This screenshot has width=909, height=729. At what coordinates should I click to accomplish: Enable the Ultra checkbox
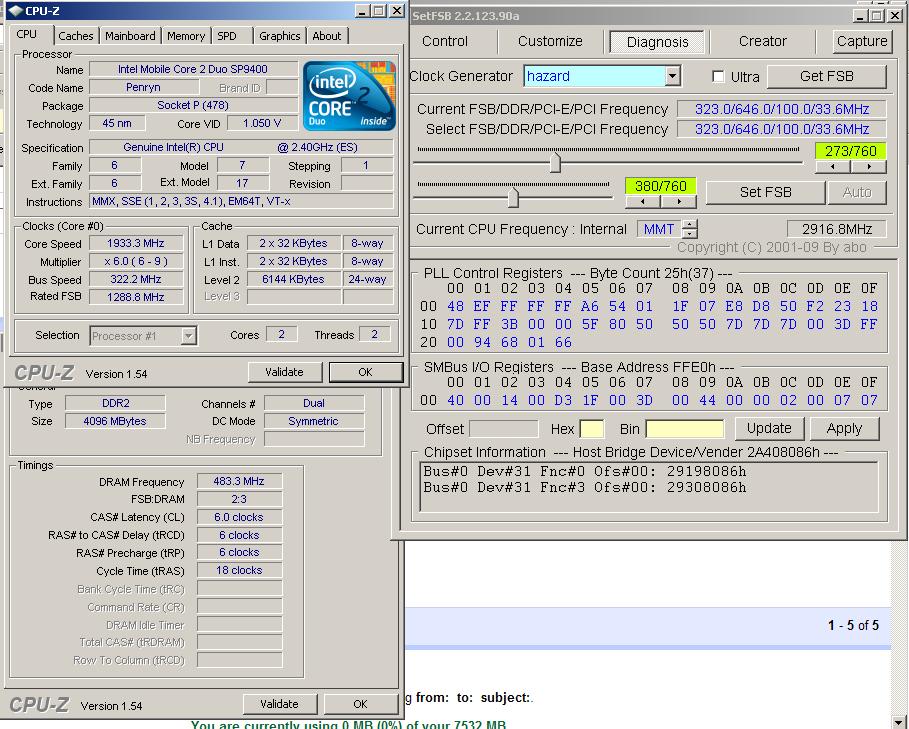click(x=718, y=76)
